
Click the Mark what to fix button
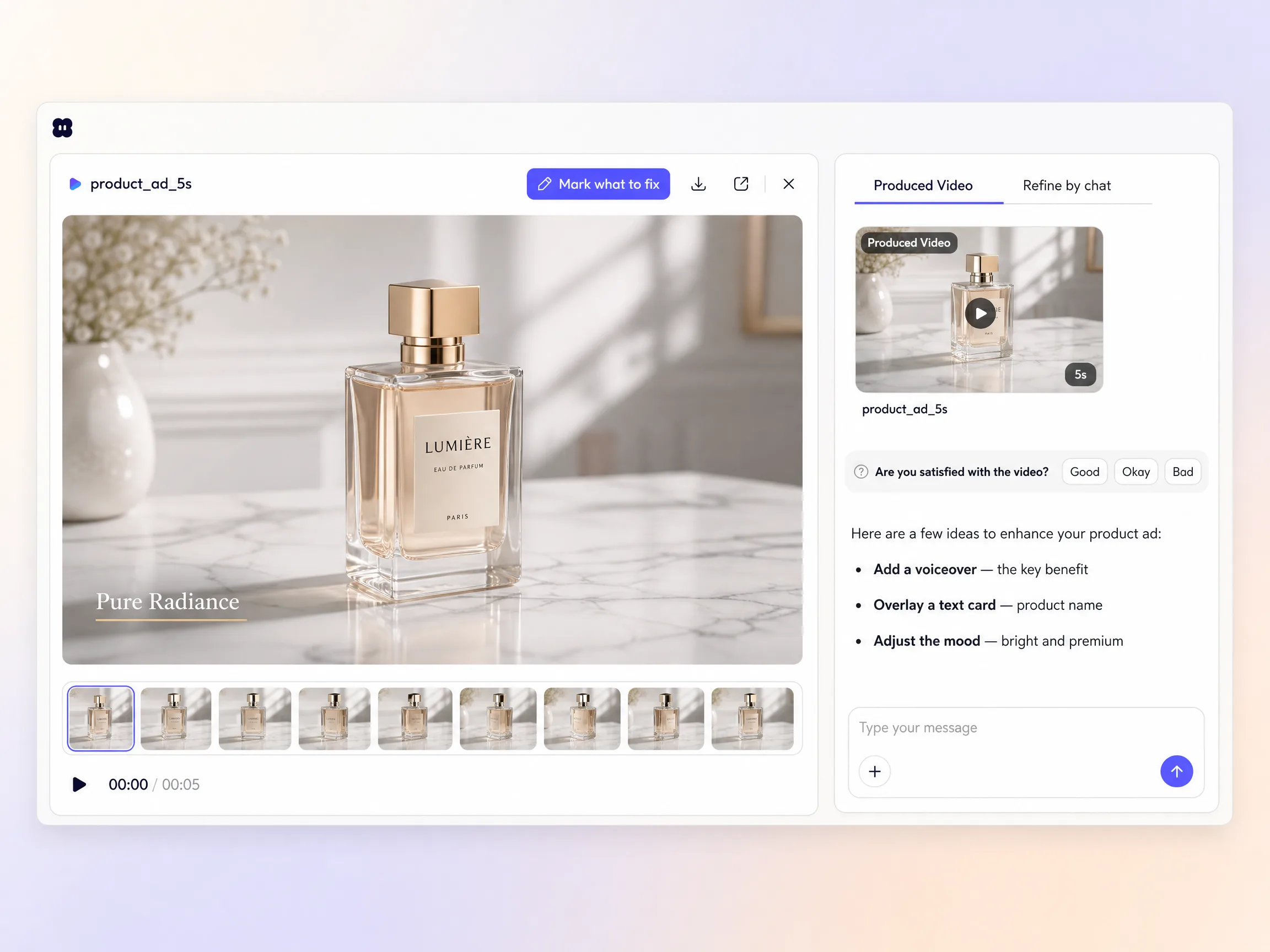click(x=598, y=184)
